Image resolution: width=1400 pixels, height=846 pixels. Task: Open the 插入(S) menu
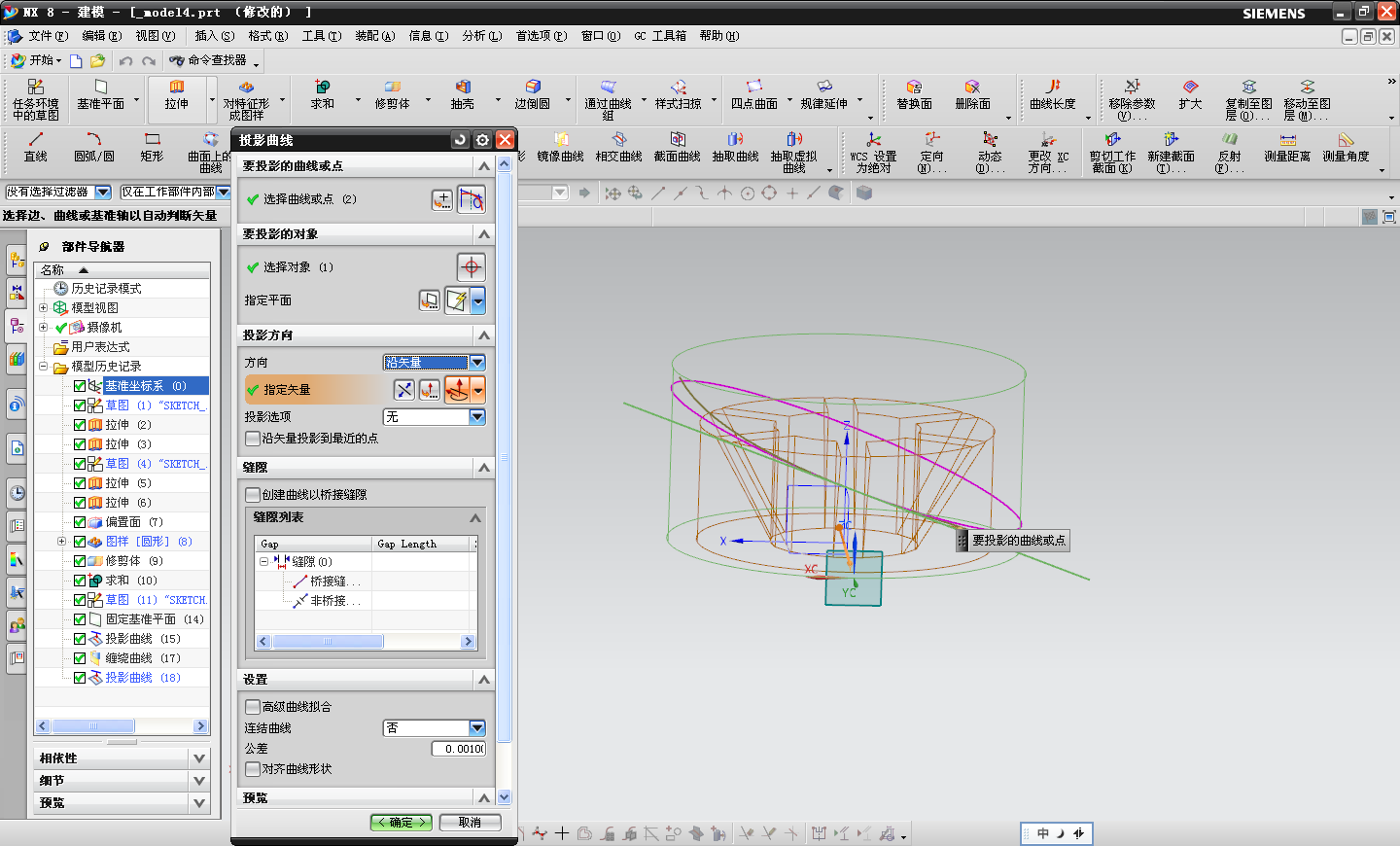[214, 36]
